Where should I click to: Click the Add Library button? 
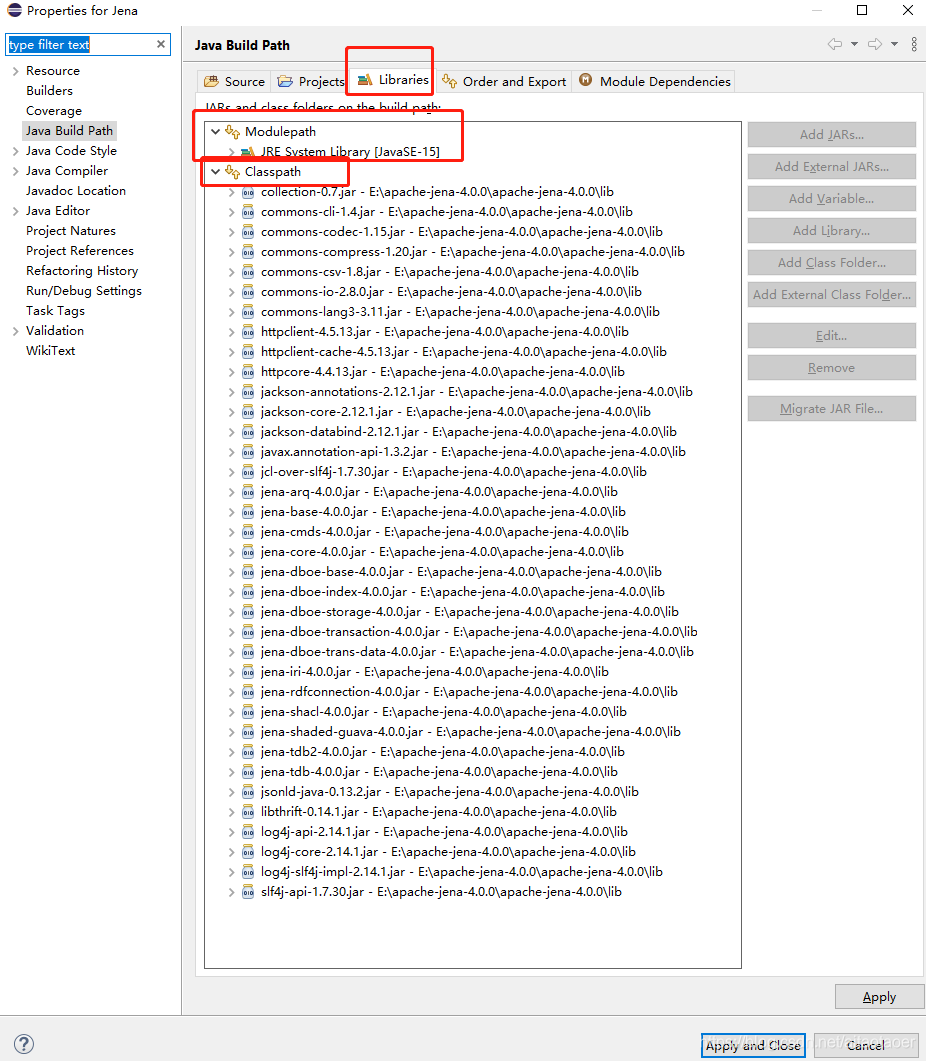tap(831, 231)
